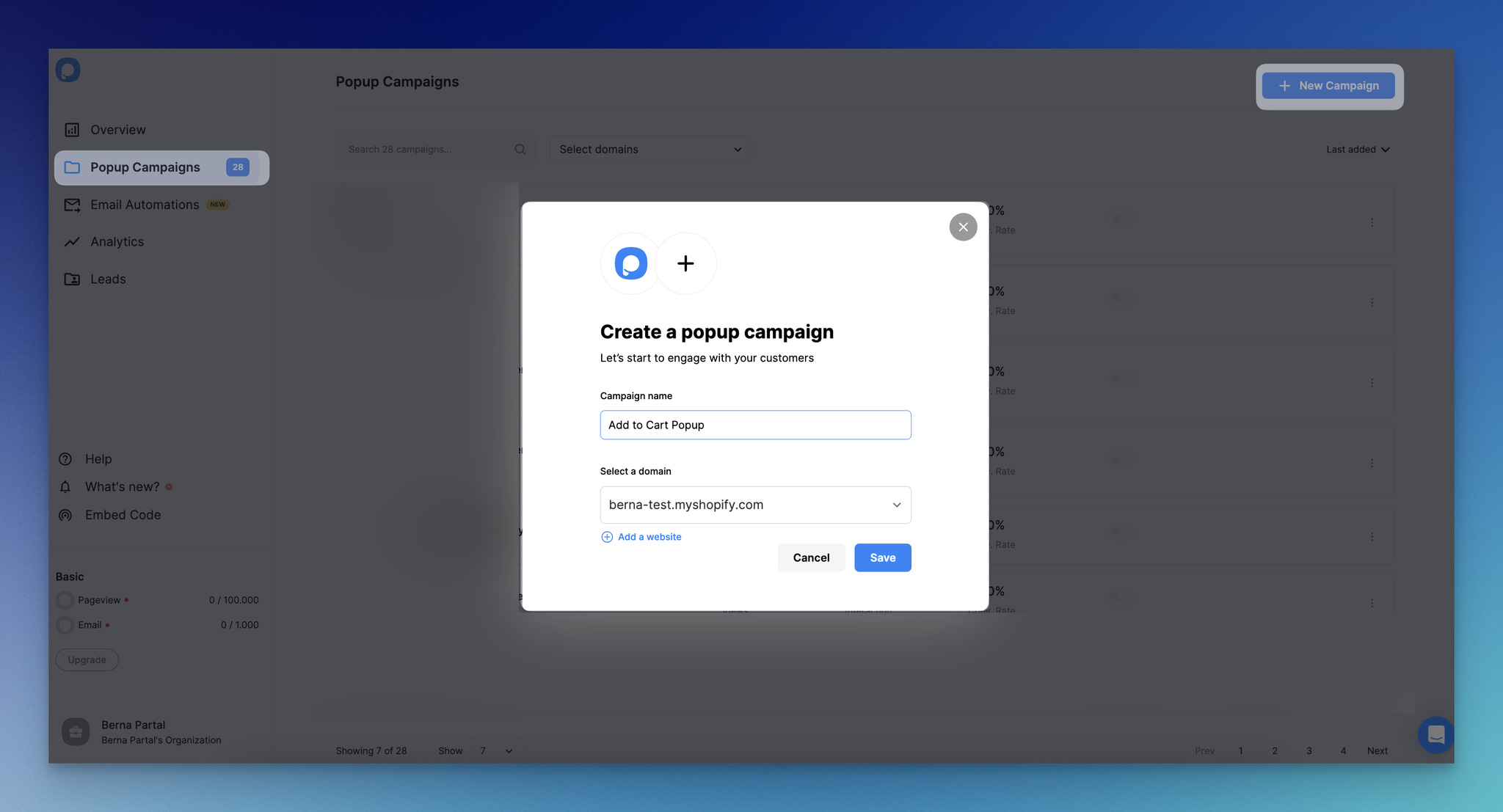Toggle the Pageview usage switch

click(x=66, y=599)
